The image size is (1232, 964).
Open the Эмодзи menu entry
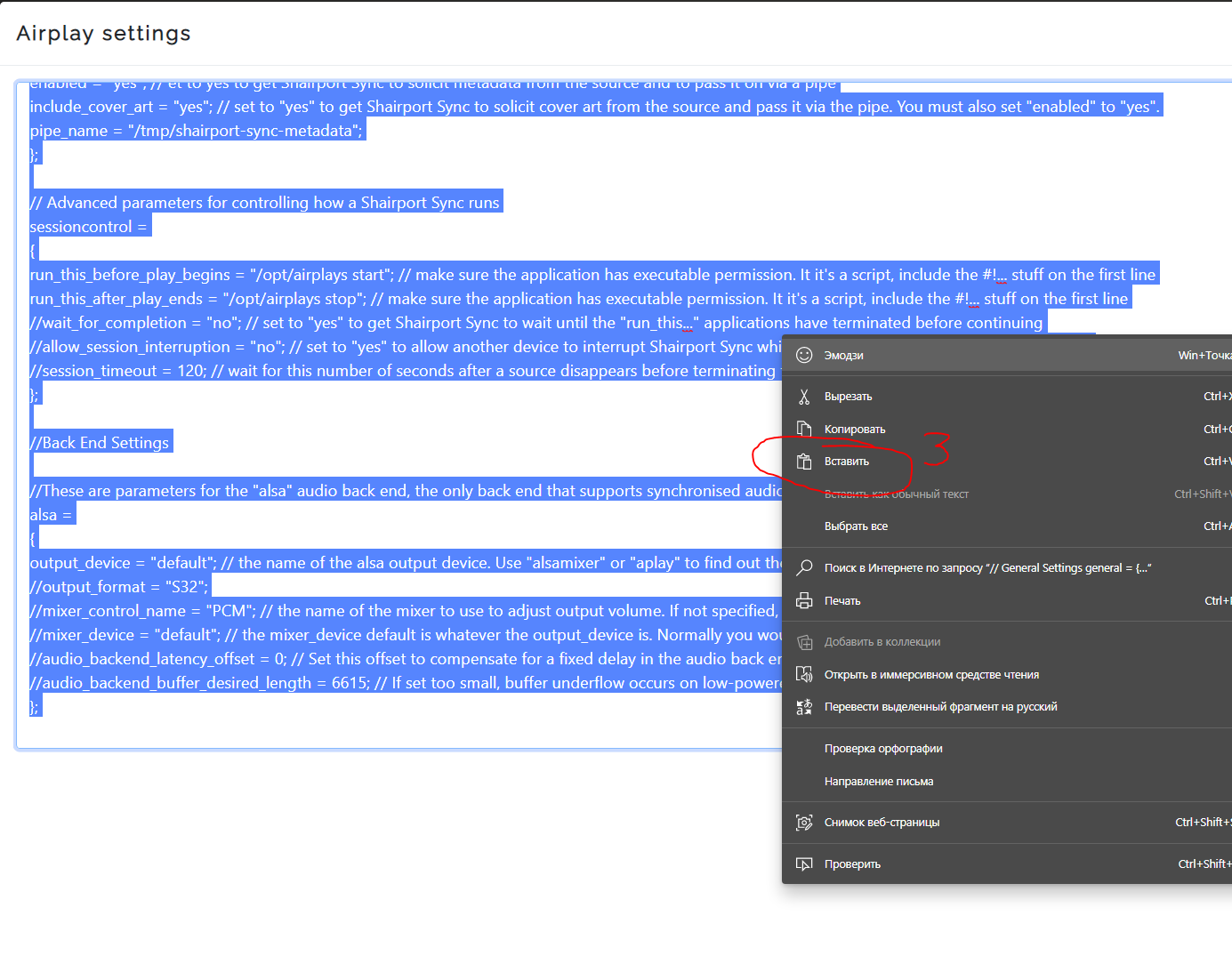(x=1007, y=355)
